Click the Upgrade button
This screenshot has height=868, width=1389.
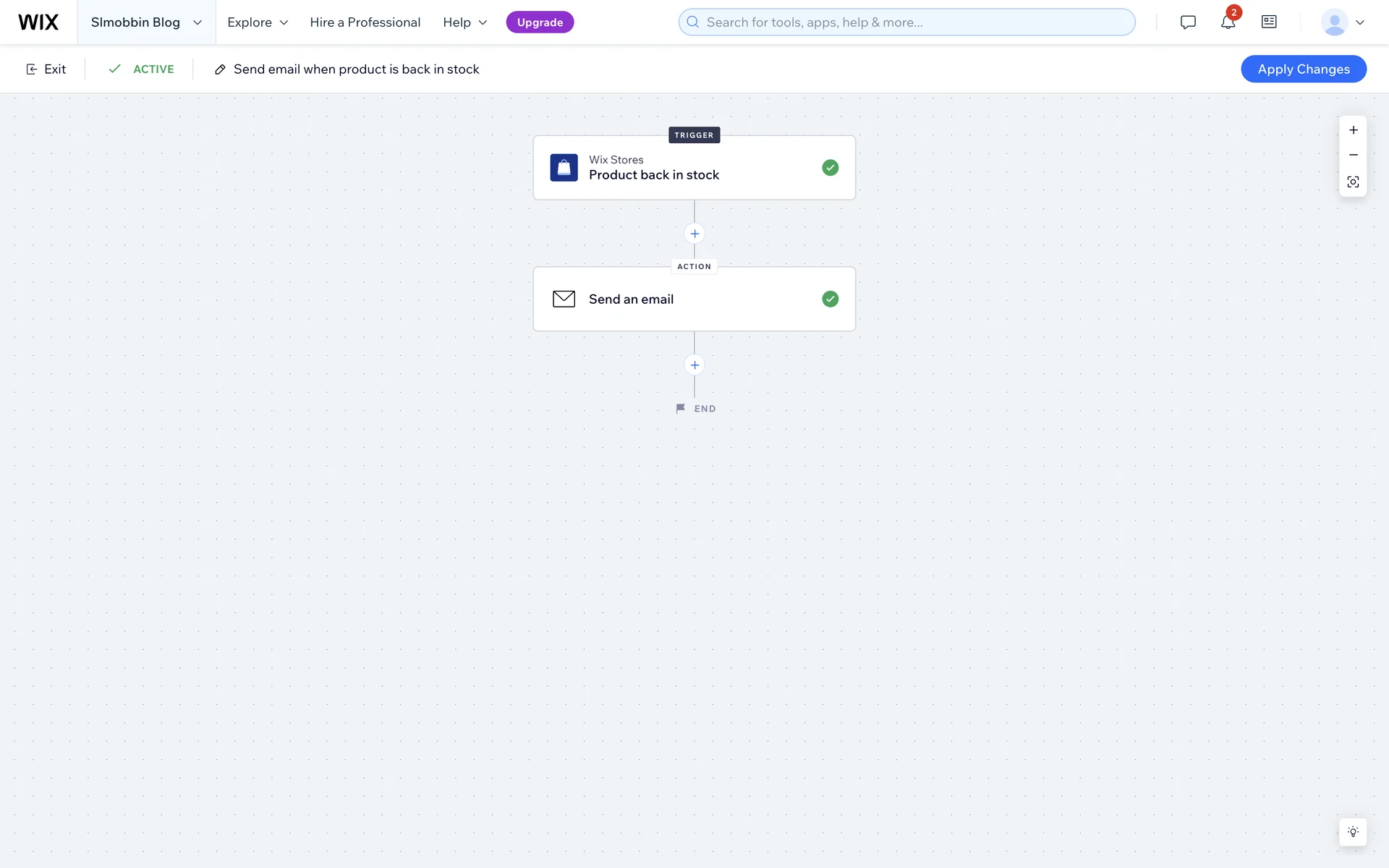(540, 22)
